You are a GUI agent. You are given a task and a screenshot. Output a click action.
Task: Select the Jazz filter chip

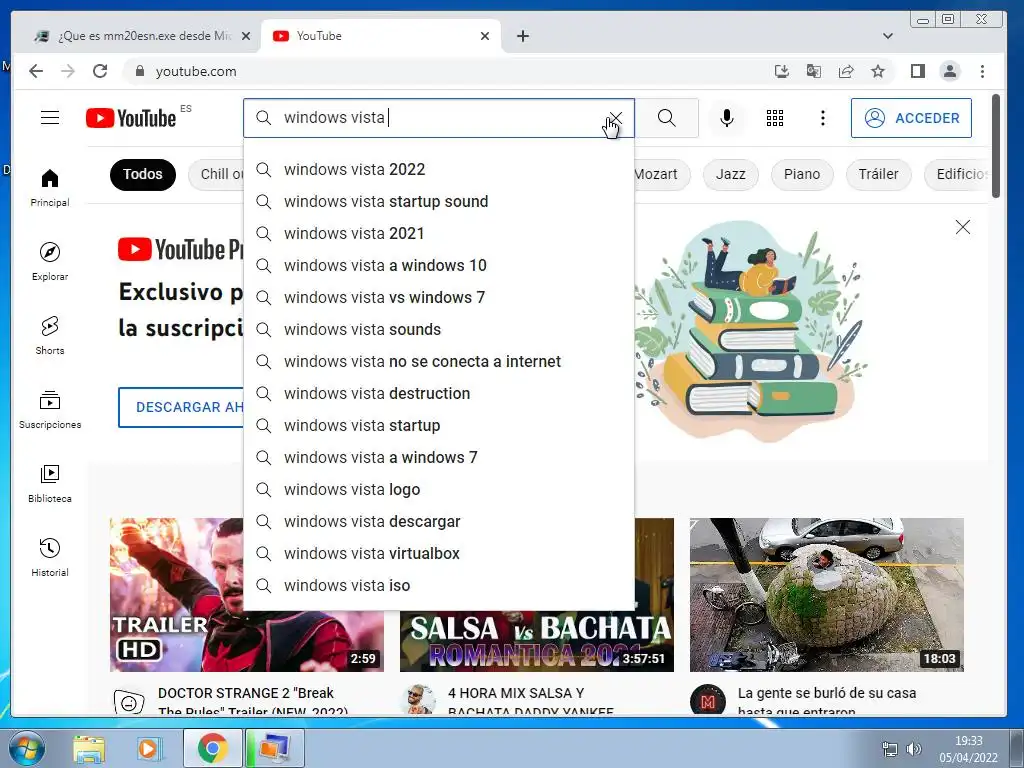tap(730, 174)
